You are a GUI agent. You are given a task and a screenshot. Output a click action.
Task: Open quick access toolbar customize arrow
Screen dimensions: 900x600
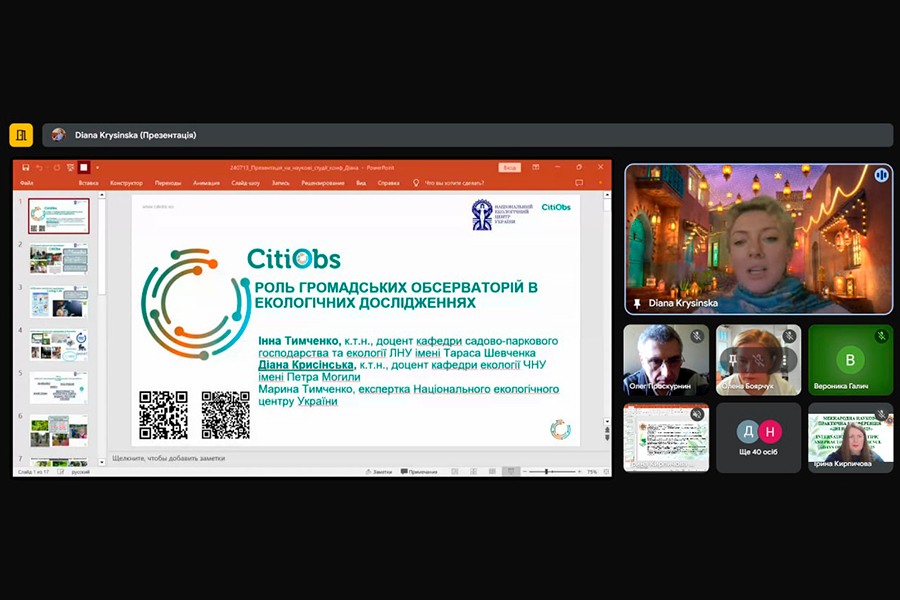coord(98,168)
